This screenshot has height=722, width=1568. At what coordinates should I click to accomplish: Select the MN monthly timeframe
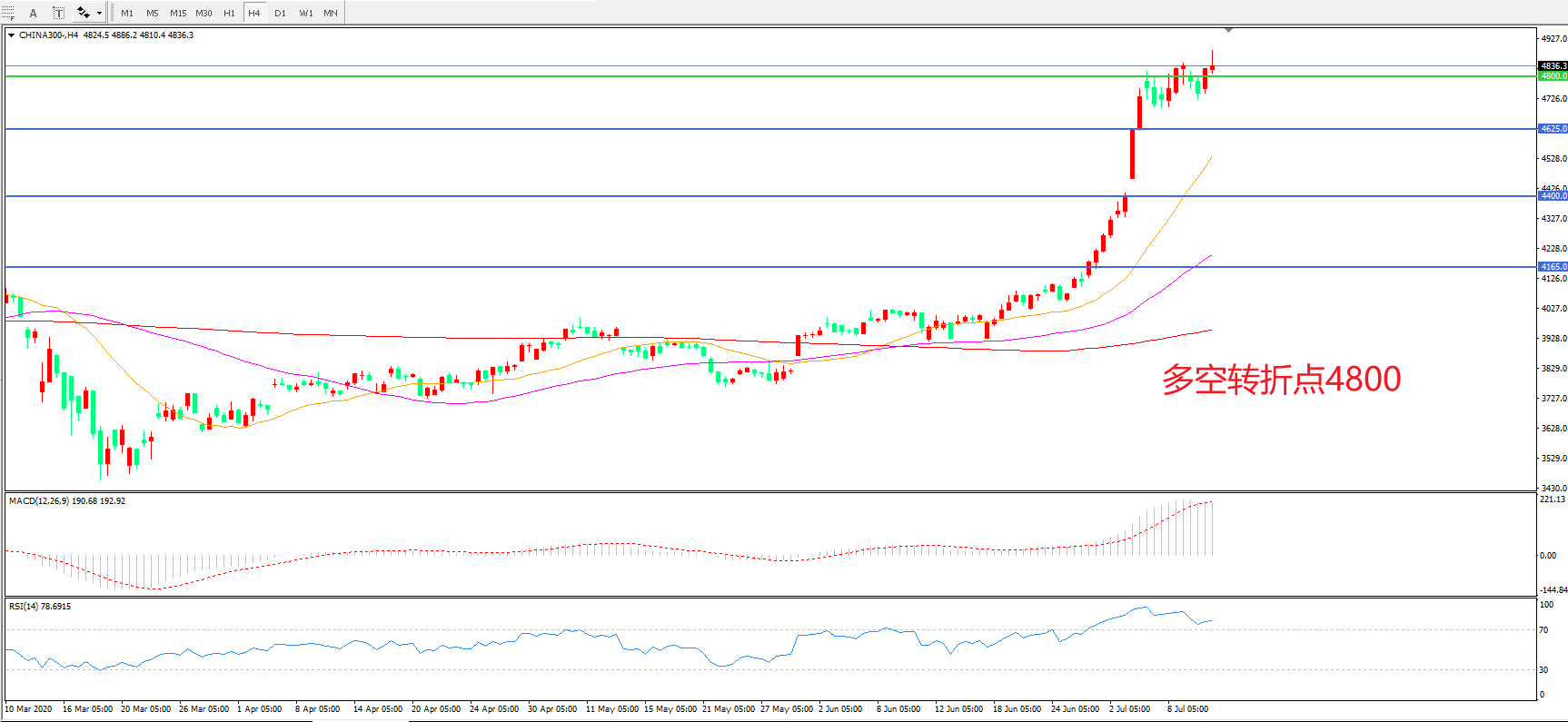331,13
